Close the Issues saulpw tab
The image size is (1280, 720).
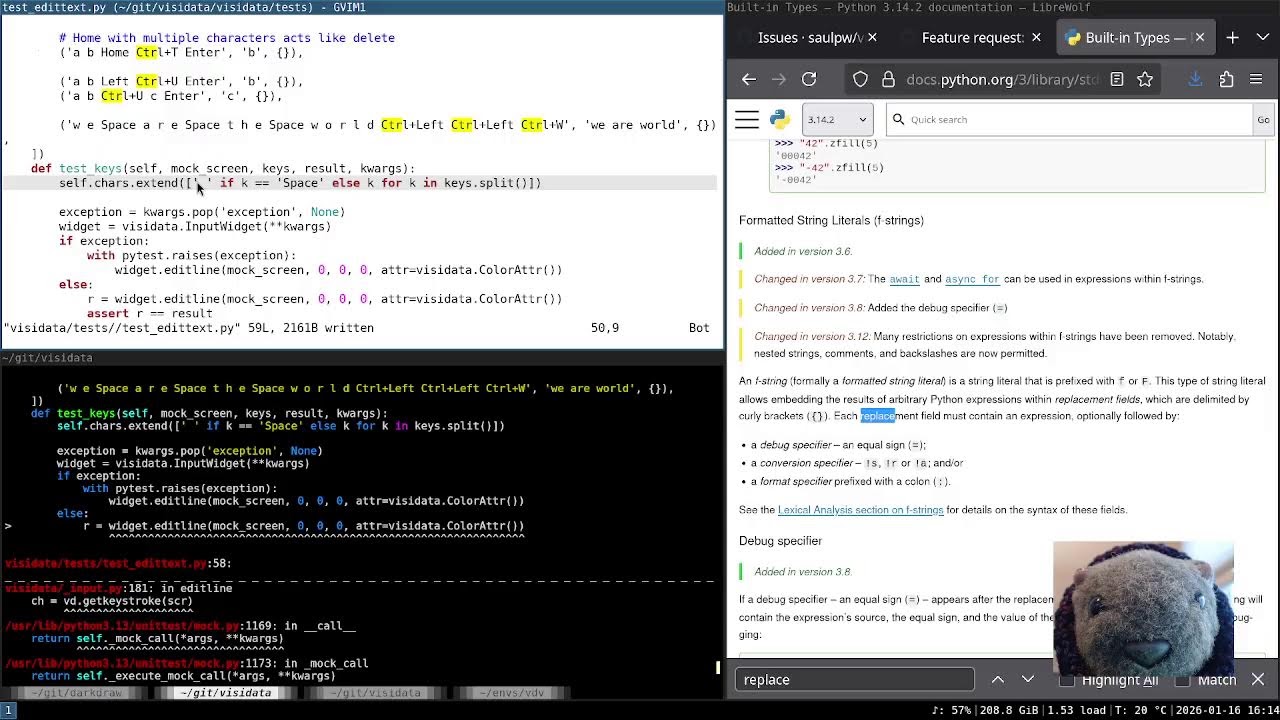tap(872, 38)
